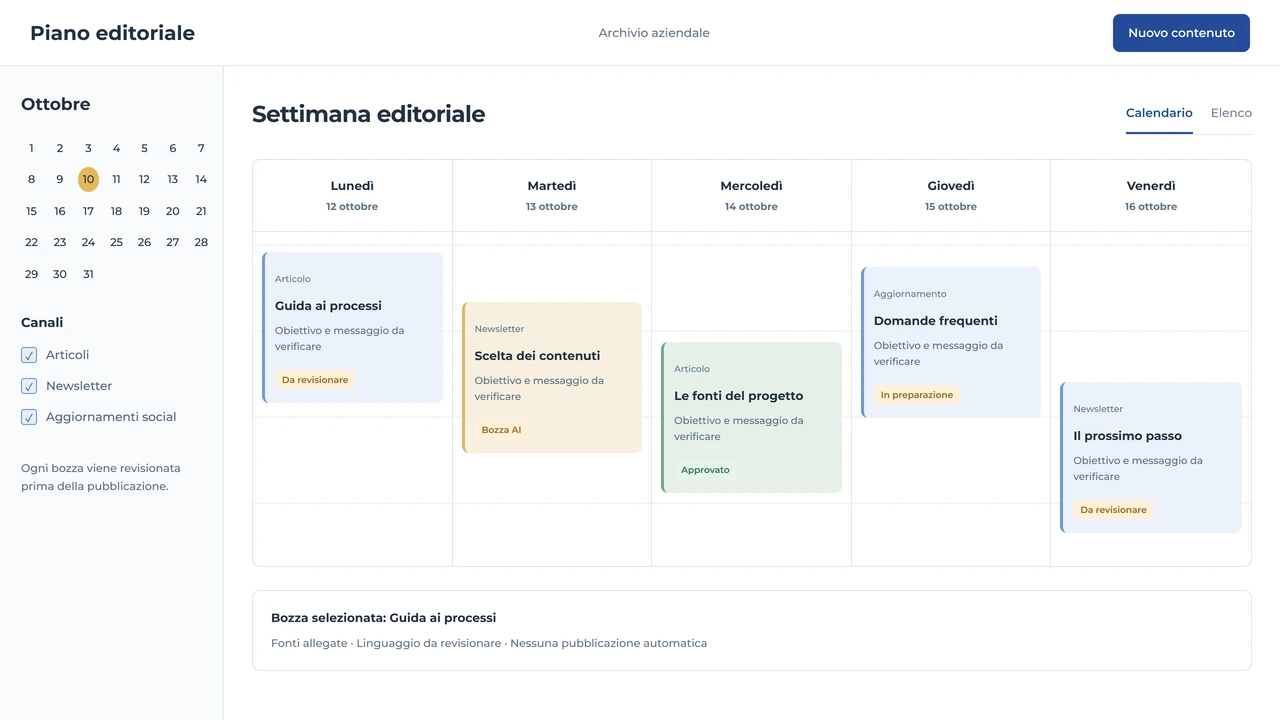Open the Scelta dei contenuti card
Screen dimensions: 1280x720
552,377
